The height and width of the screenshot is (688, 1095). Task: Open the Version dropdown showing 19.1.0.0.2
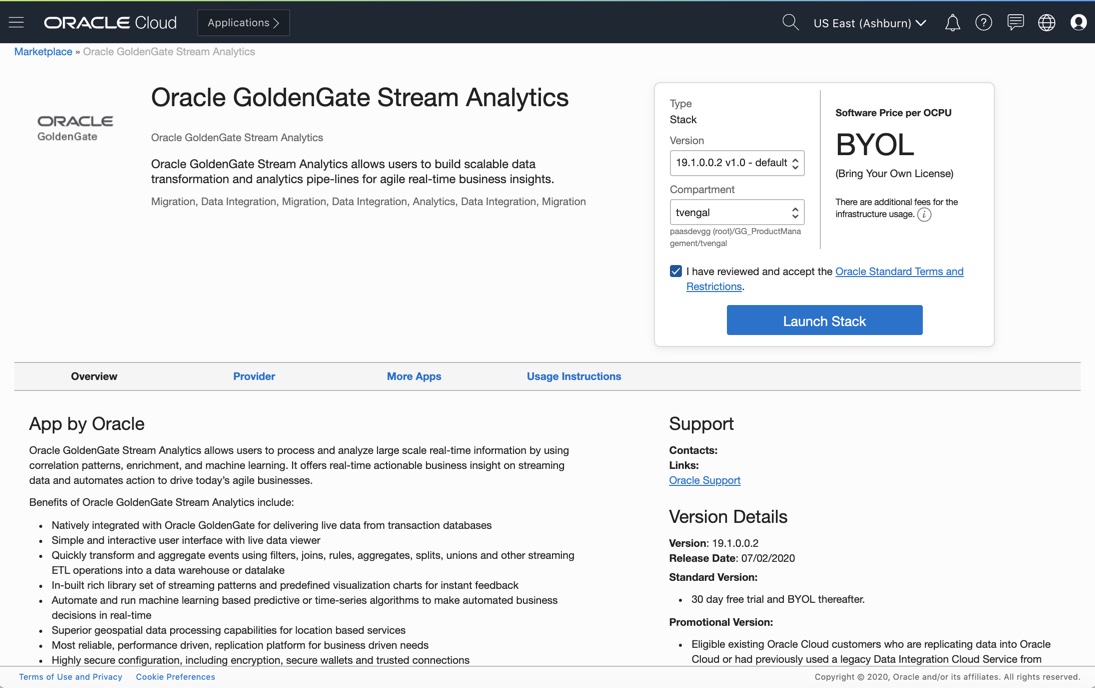coord(737,163)
